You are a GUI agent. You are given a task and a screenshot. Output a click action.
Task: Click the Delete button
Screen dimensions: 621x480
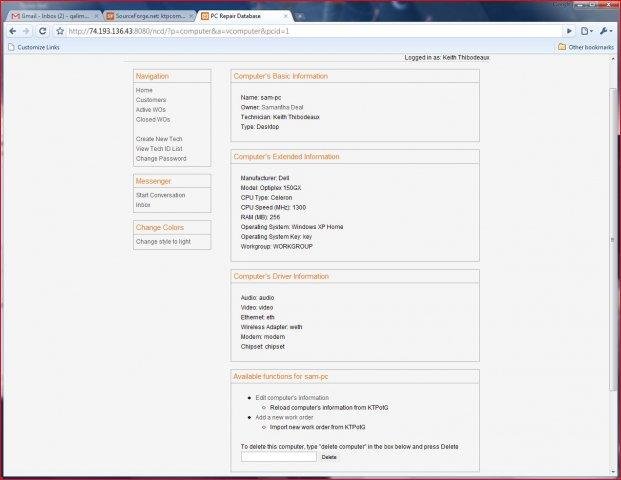coord(329,457)
